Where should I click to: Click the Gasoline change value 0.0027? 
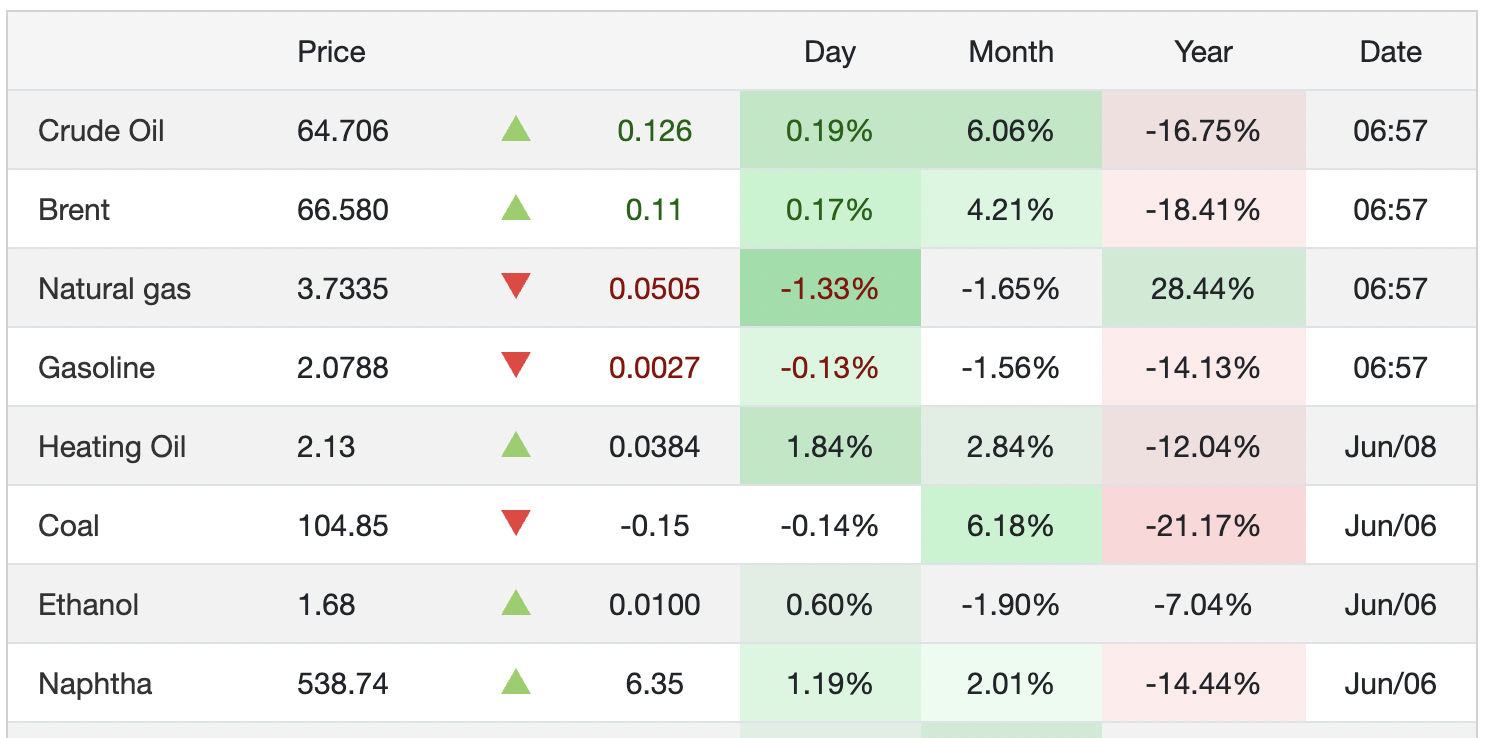[654, 368]
